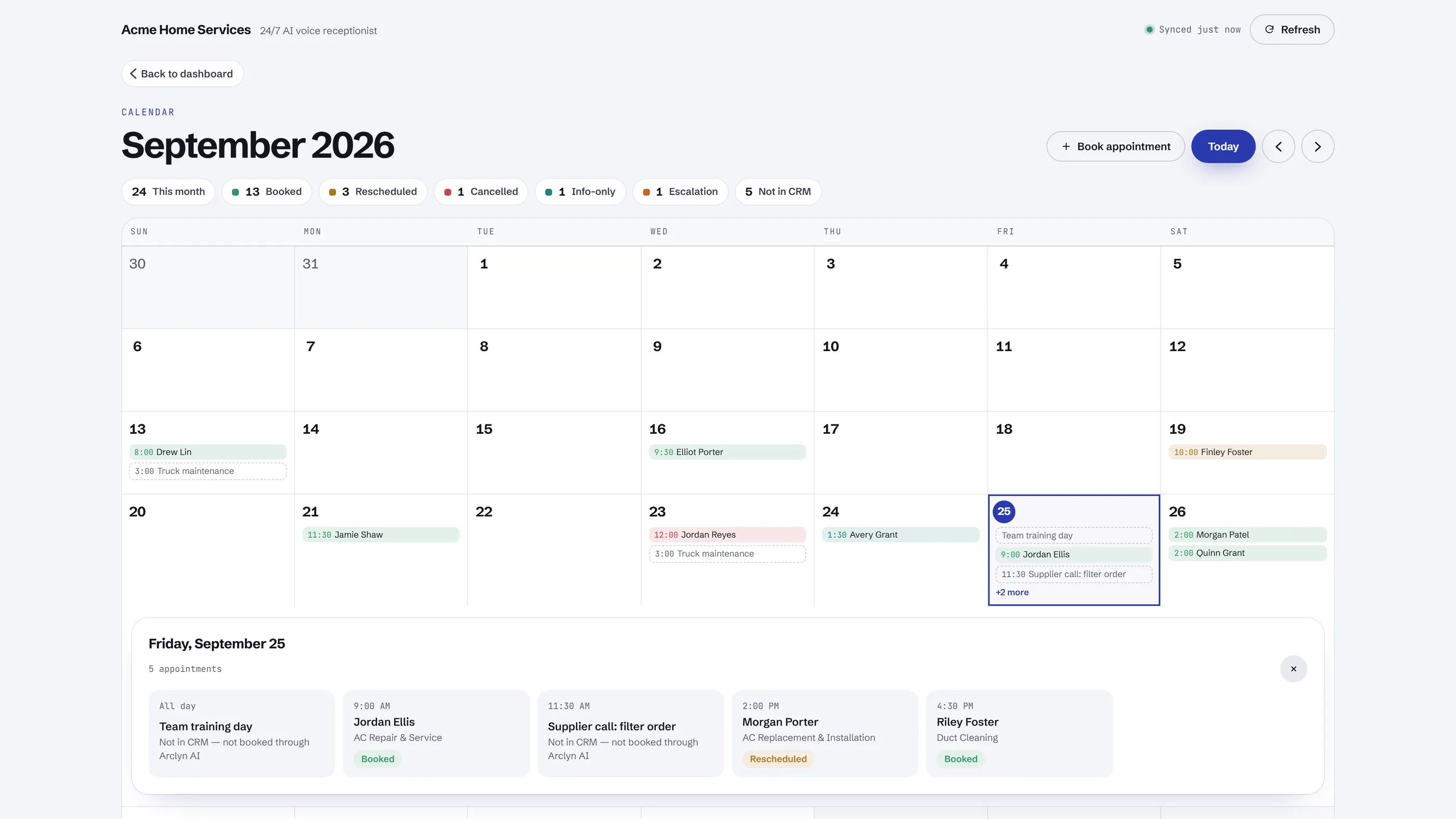Open 9:30 Elliot Porter event
The image size is (1456, 819).
point(727,452)
